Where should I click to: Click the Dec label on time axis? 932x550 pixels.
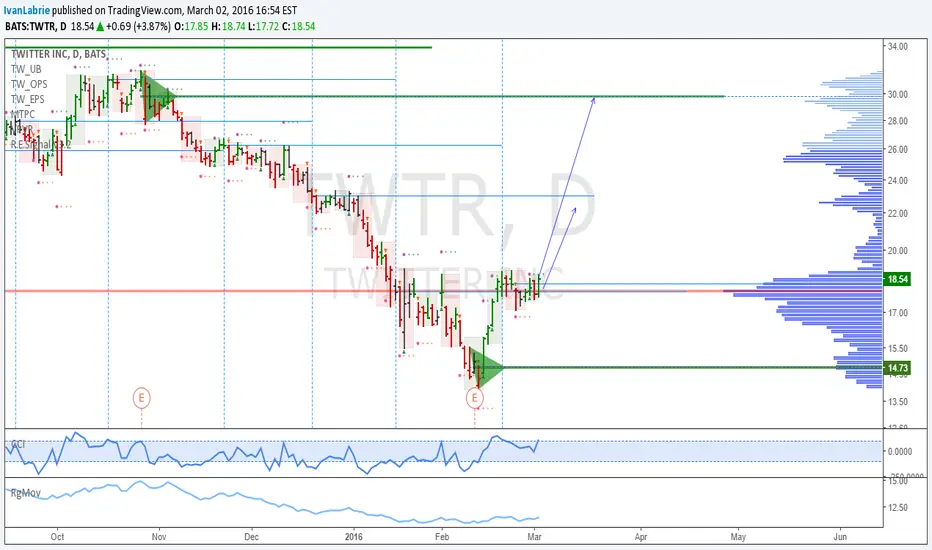point(251,536)
